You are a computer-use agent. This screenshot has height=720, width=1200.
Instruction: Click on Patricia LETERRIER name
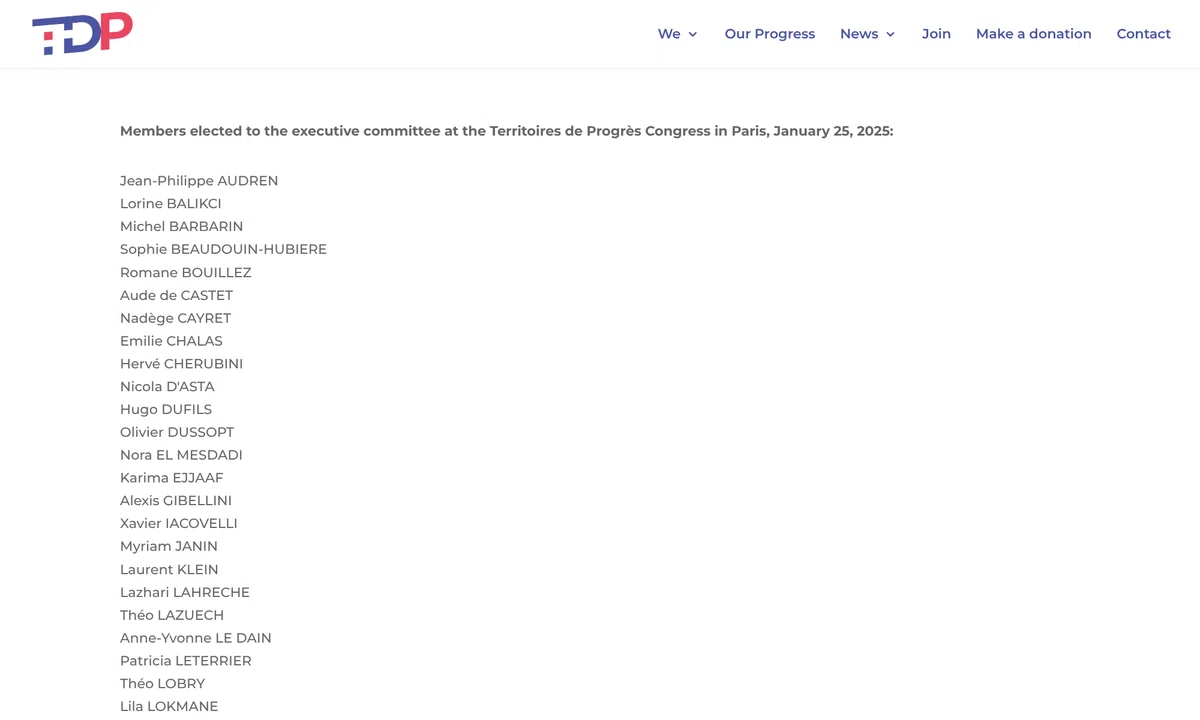(186, 661)
